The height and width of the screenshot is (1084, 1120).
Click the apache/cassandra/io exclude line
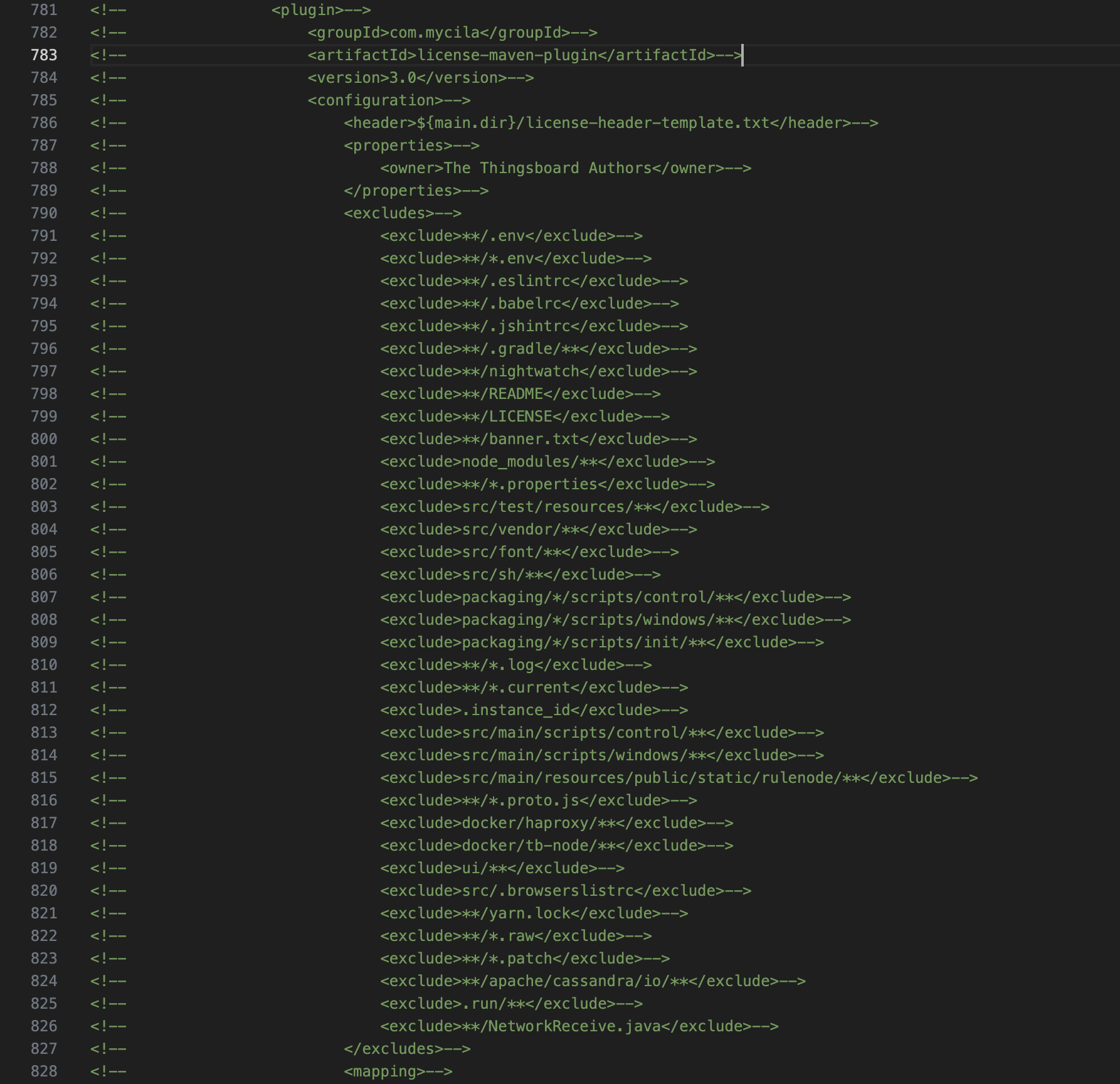coord(592,981)
